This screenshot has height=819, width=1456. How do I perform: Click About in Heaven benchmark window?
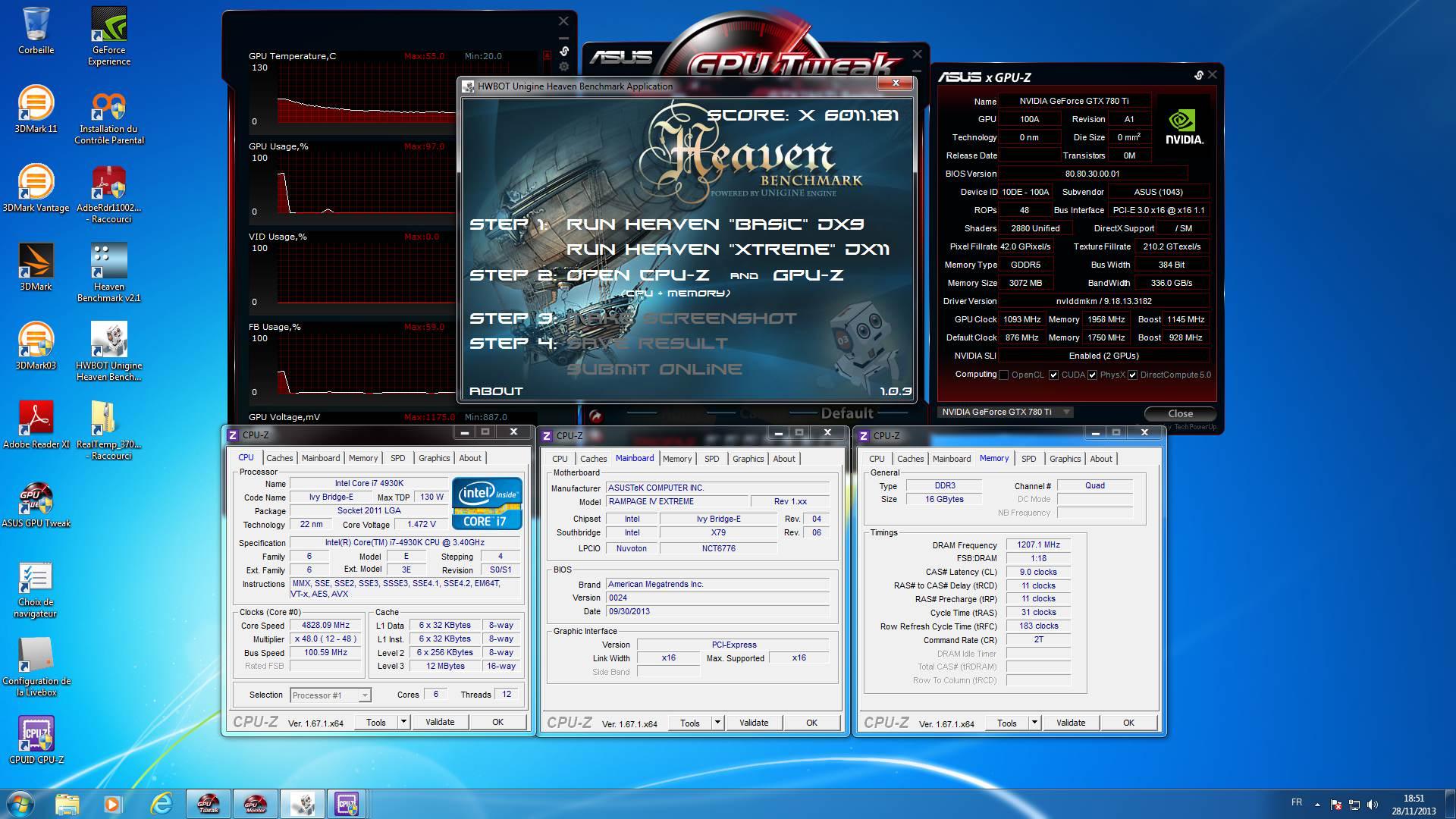(496, 391)
